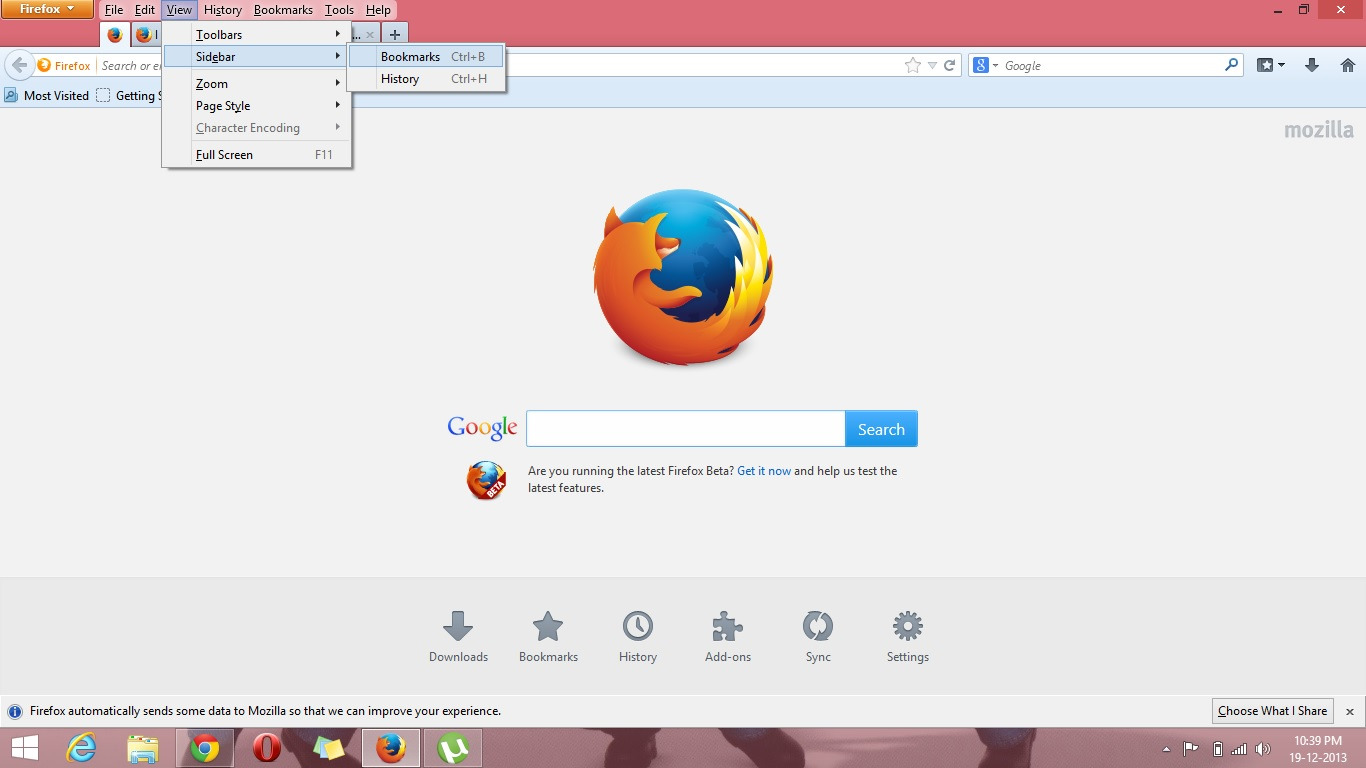The width and height of the screenshot is (1366, 768).
Task: Open the History clock shortcut on start page
Action: click(x=638, y=637)
